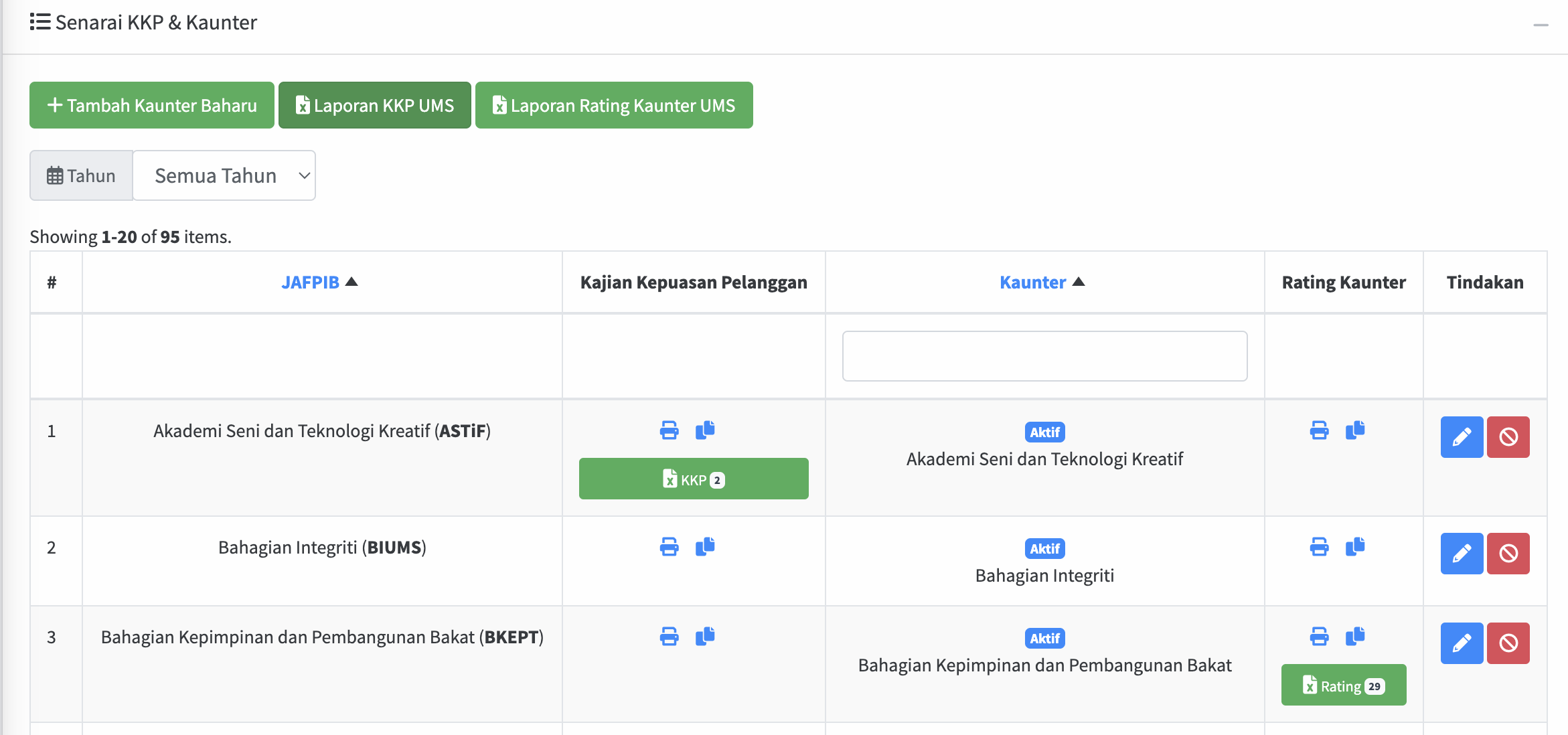Image resolution: width=1568 pixels, height=735 pixels.
Task: Click Tambah Kaunter Baharu button
Action: 152,105
